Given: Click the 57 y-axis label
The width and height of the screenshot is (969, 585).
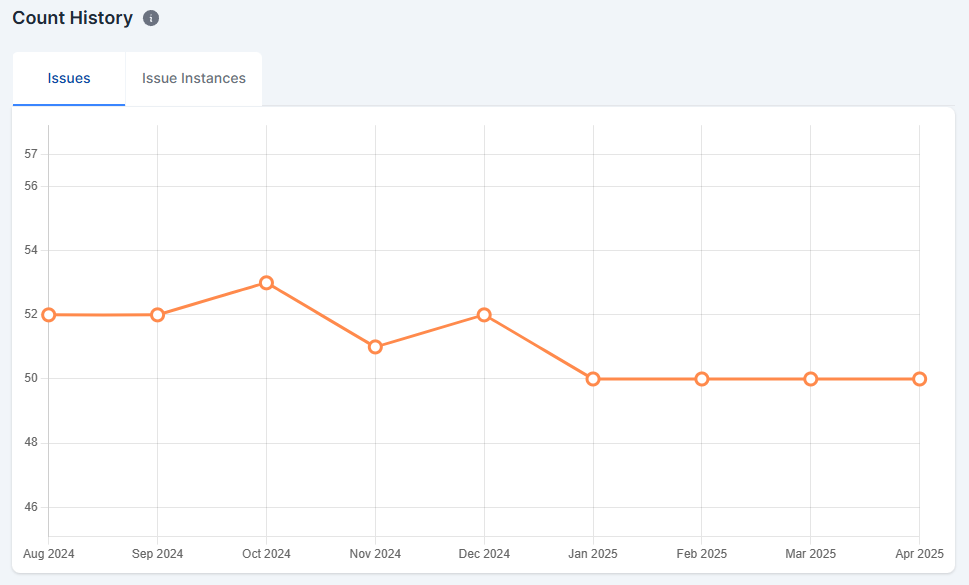Looking at the screenshot, I should (31, 154).
